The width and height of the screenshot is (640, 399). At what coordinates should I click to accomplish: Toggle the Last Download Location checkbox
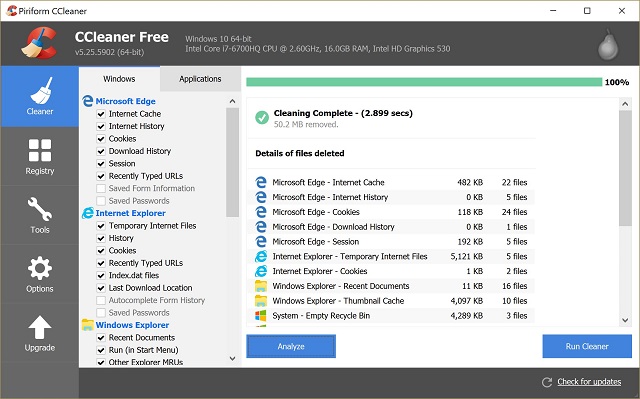[101, 288]
